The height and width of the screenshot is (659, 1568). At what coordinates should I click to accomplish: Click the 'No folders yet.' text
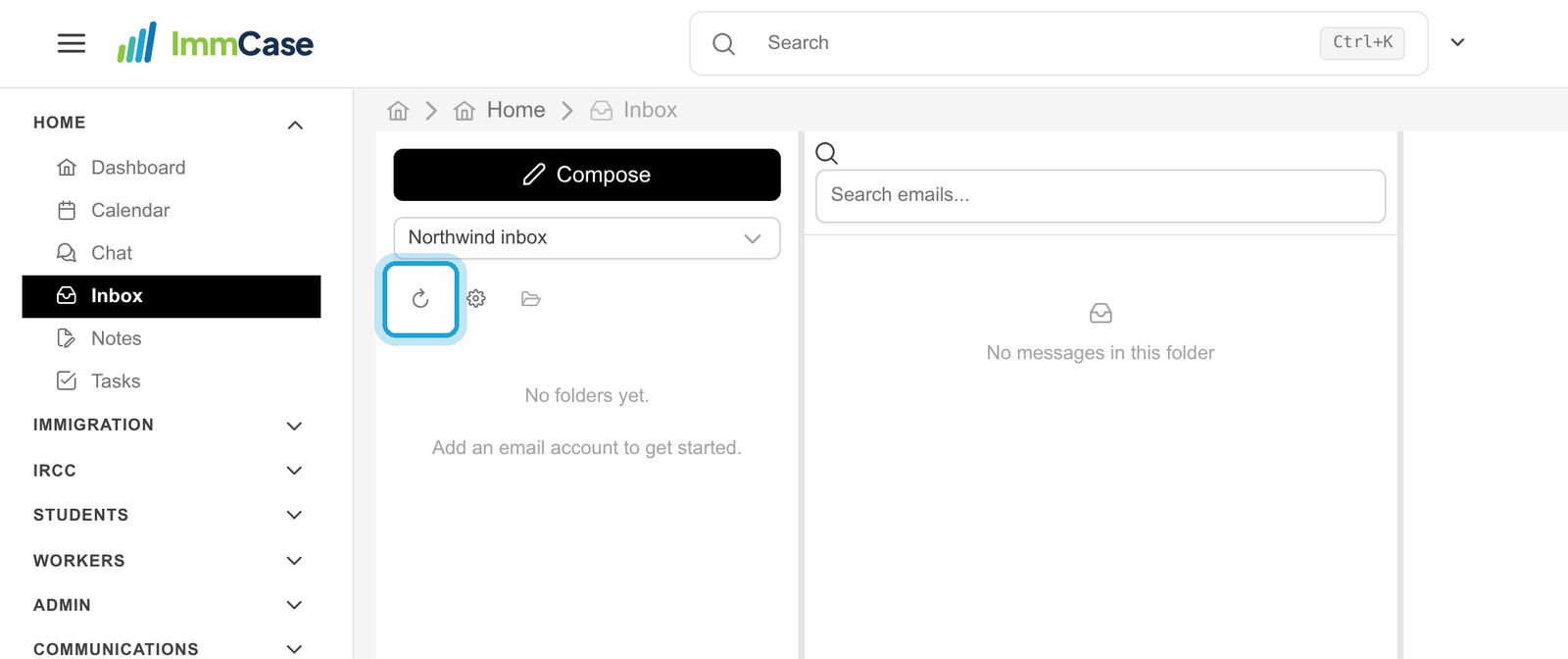point(587,395)
